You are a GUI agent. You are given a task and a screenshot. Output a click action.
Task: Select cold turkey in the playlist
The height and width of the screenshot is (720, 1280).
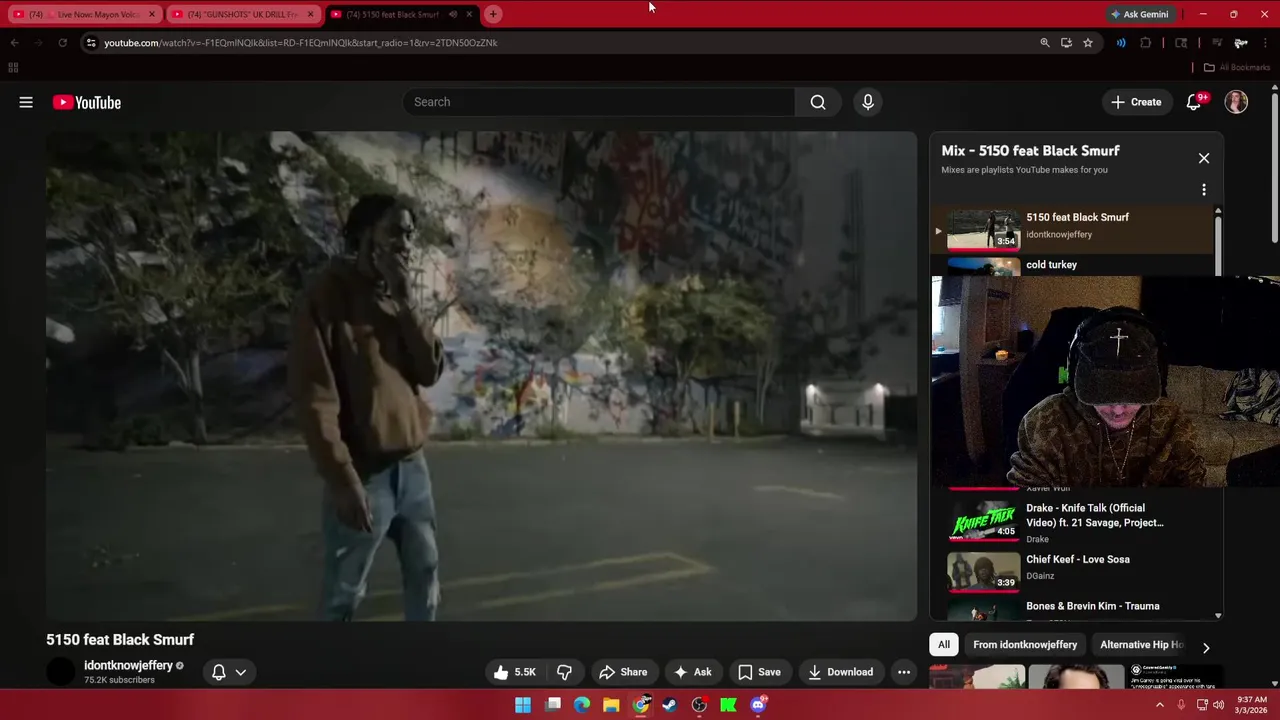click(x=1051, y=265)
